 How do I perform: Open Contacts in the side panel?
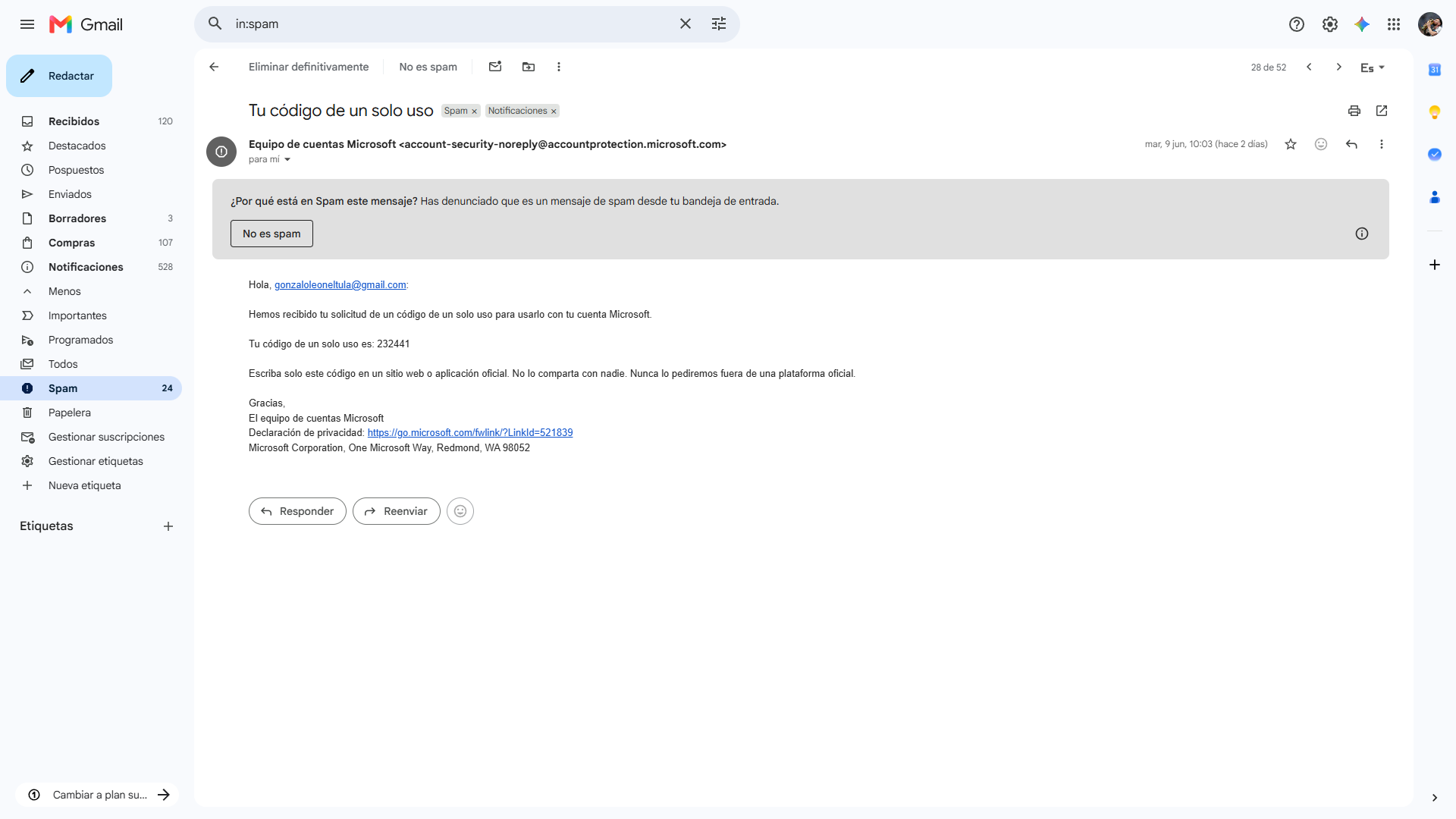click(x=1435, y=197)
